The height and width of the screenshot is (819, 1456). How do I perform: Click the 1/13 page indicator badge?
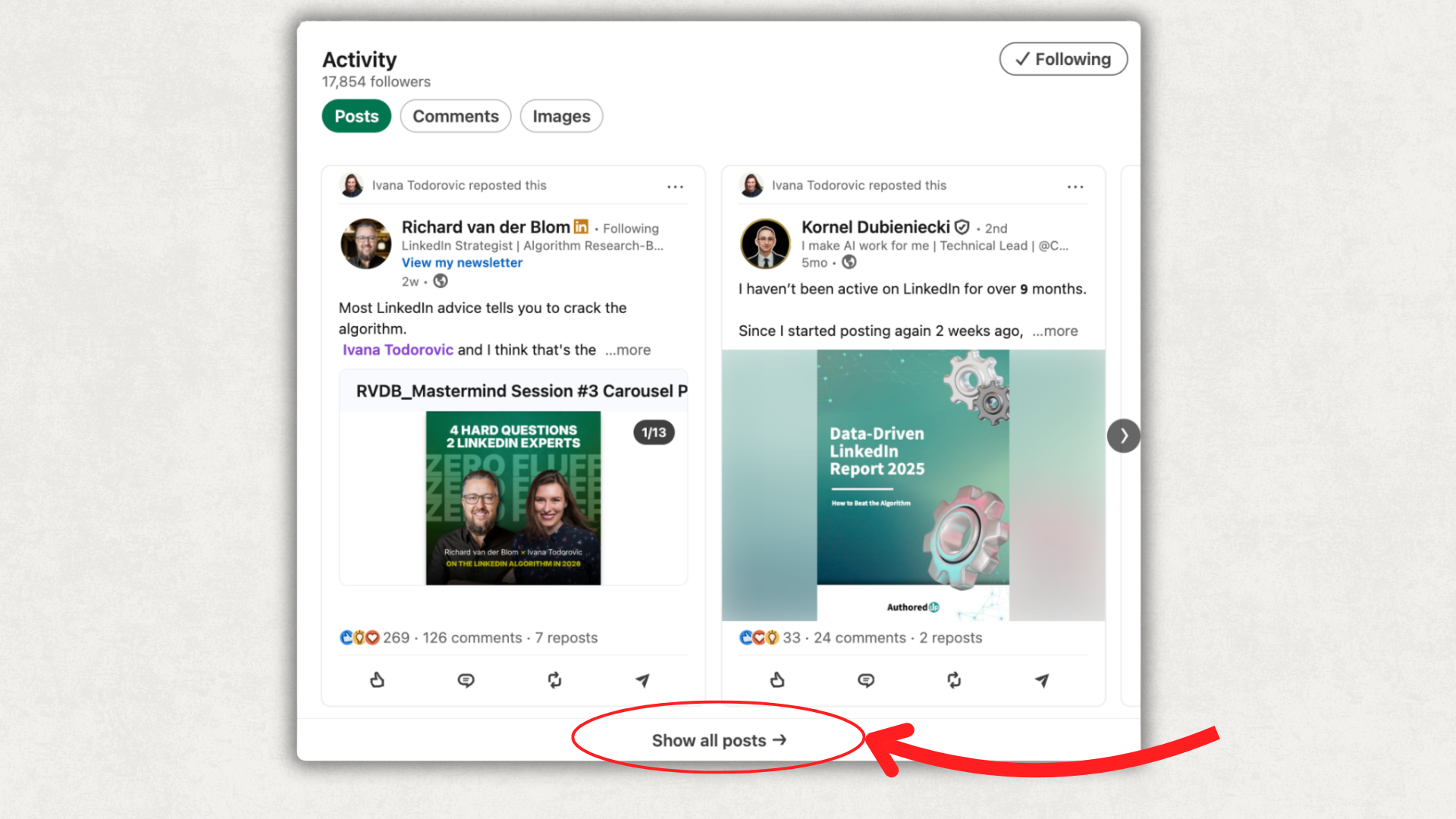click(654, 432)
